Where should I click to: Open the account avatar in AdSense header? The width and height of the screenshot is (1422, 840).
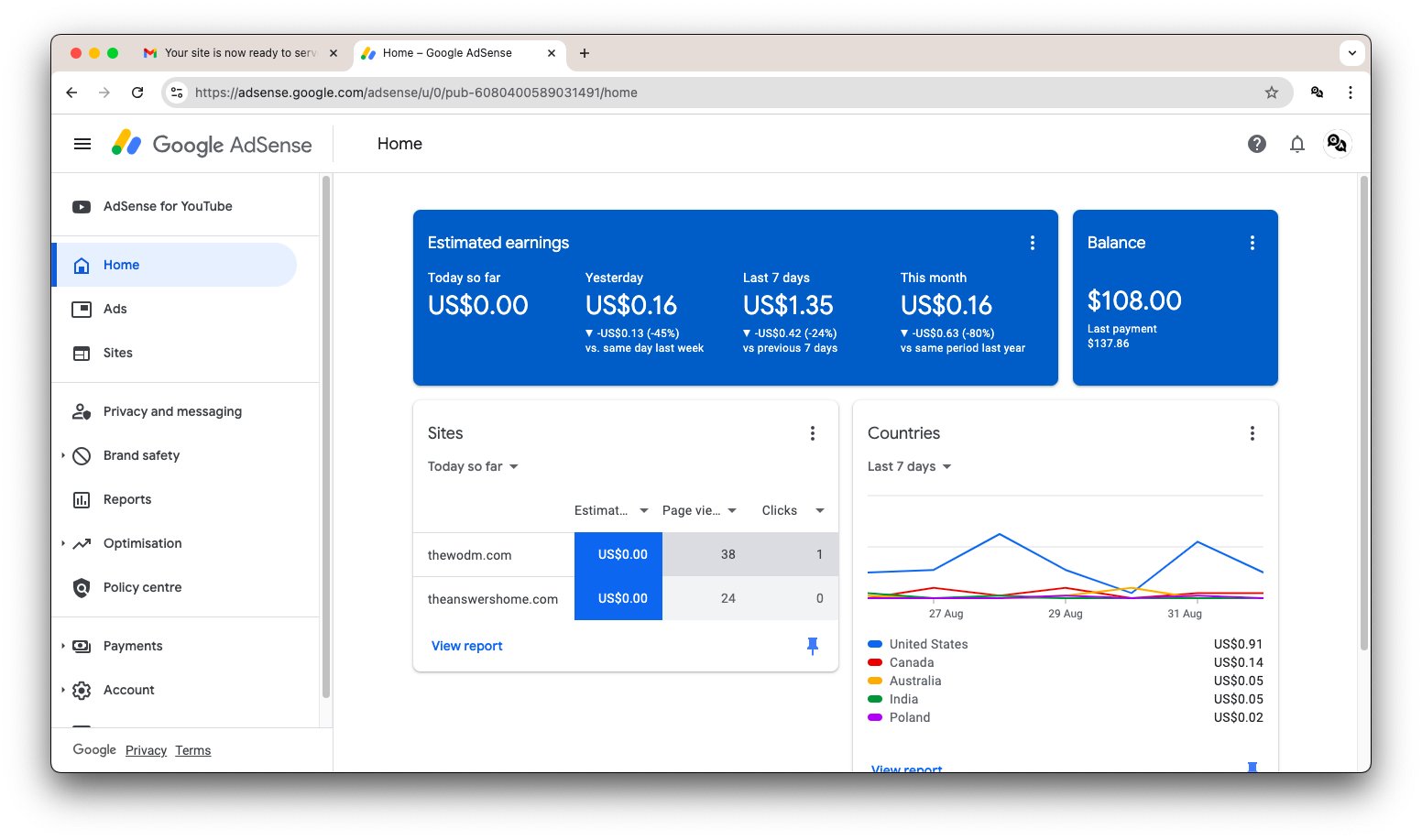point(1338,144)
